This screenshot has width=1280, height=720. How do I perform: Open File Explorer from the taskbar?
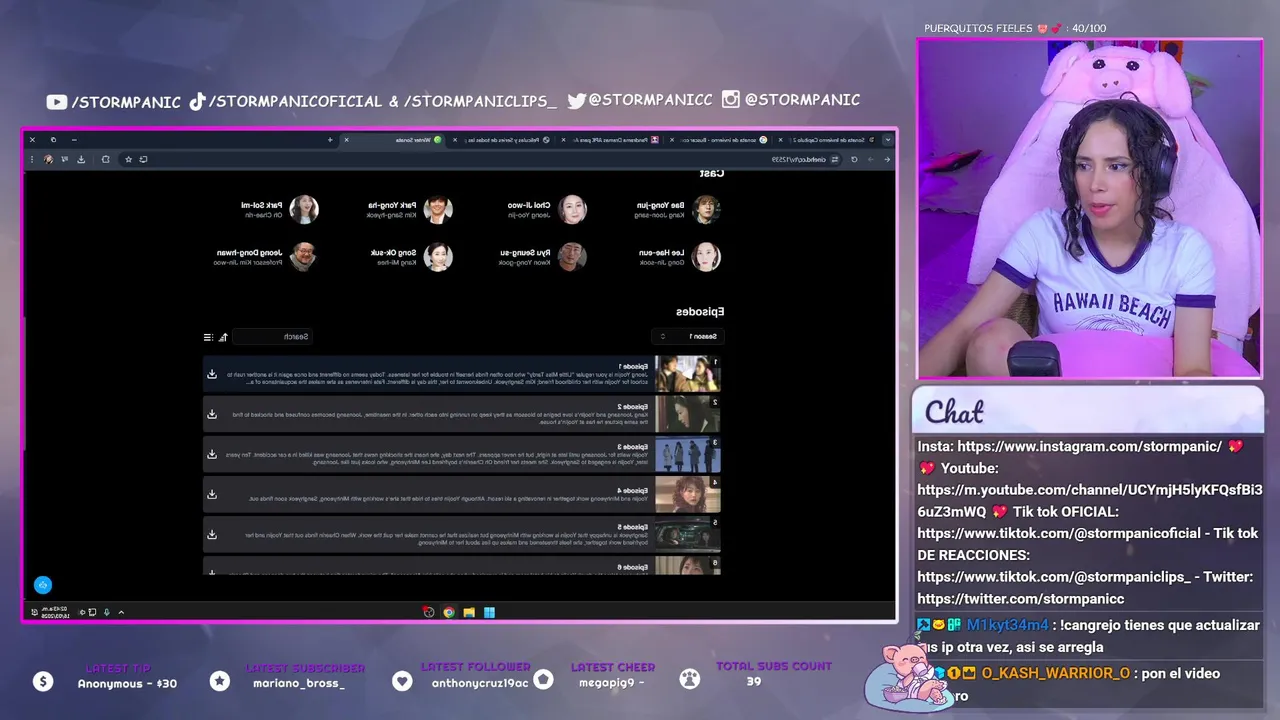tap(469, 612)
